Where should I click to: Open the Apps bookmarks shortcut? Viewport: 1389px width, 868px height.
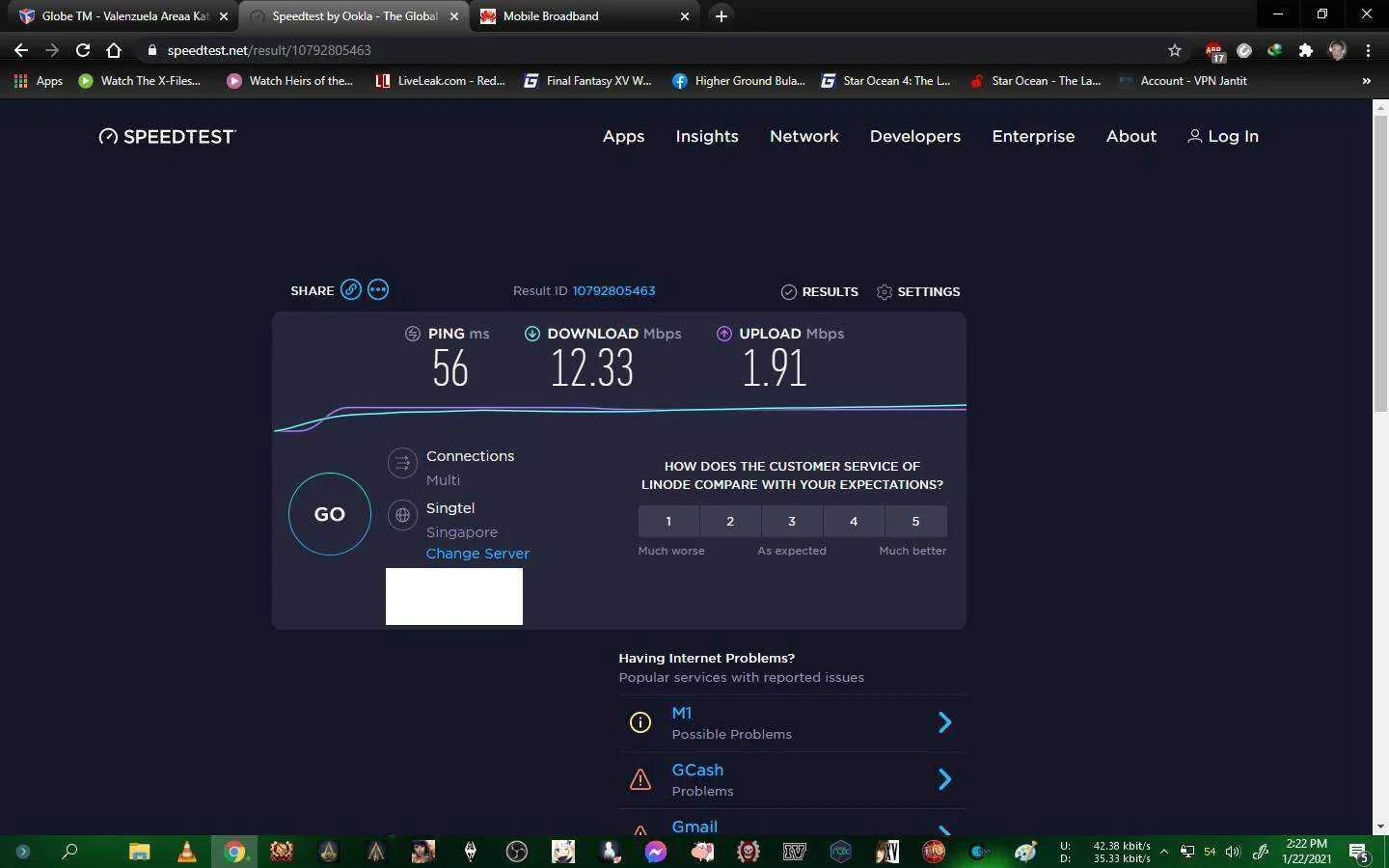39,81
